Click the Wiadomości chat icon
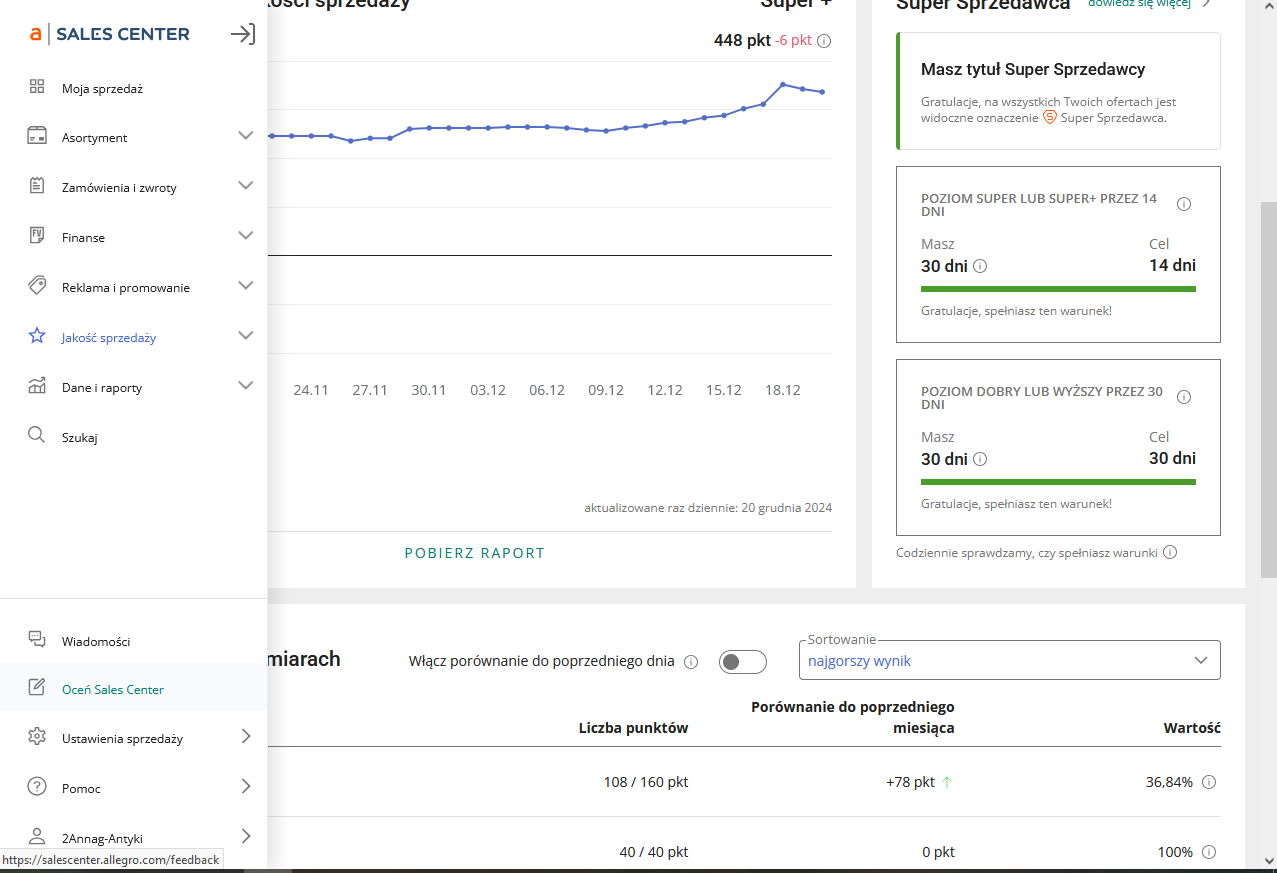This screenshot has height=873, width=1277. pyautogui.click(x=37, y=640)
